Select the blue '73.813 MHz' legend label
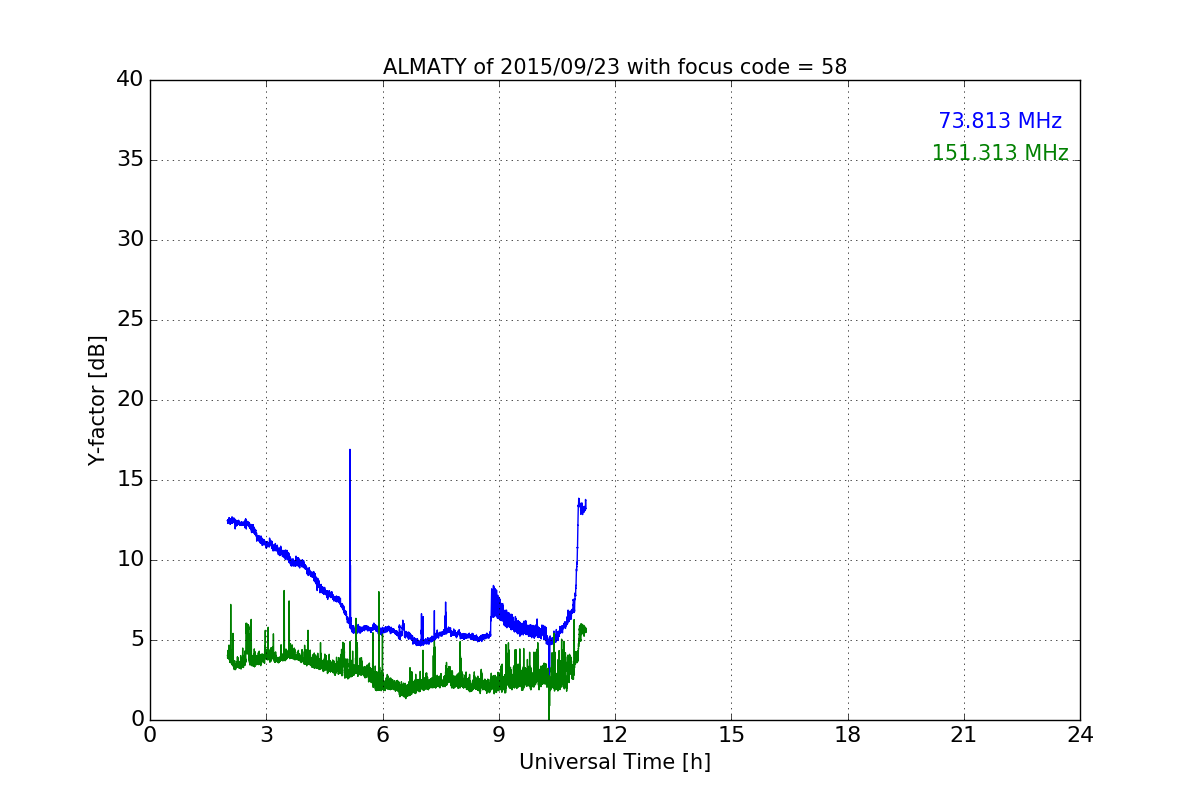This screenshot has width=1200, height=800. [x=1000, y=121]
